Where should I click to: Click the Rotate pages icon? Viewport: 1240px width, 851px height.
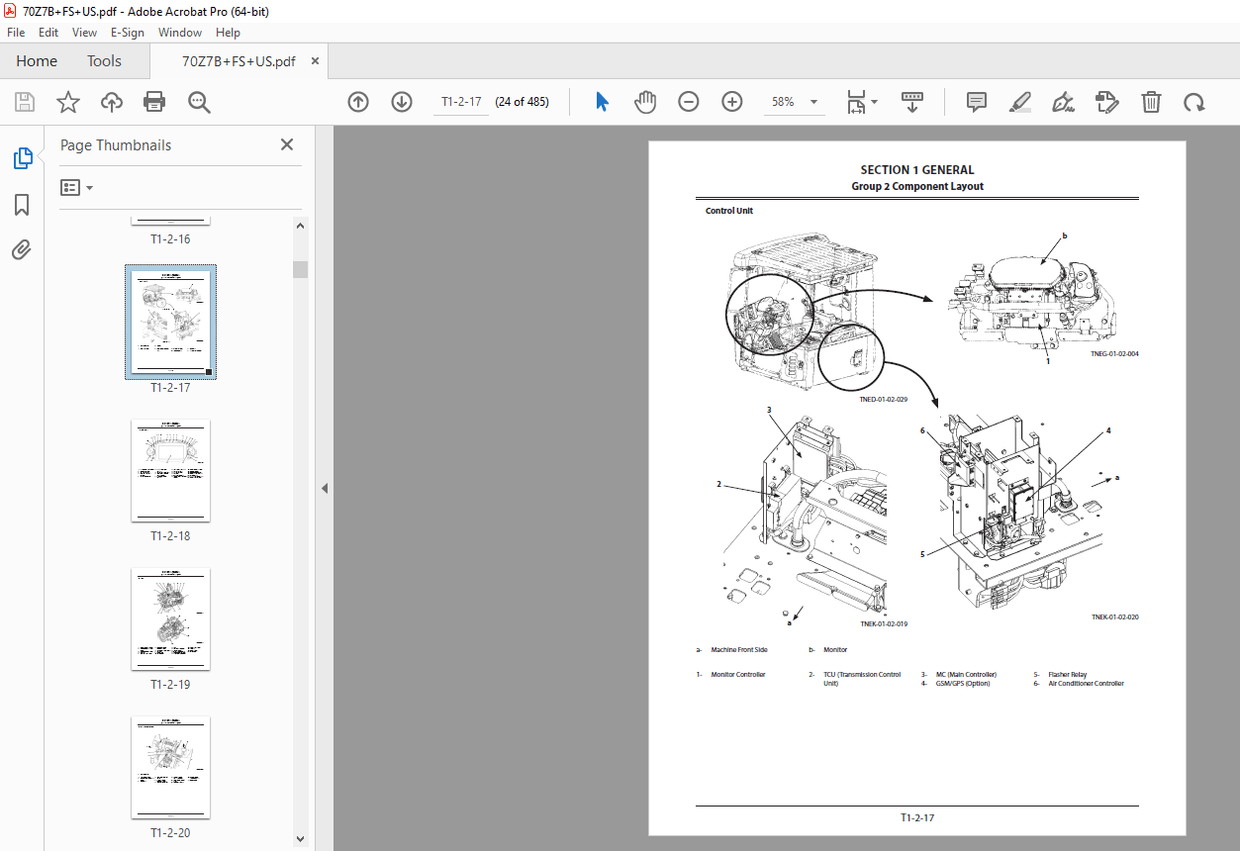pyautogui.click(x=1194, y=101)
